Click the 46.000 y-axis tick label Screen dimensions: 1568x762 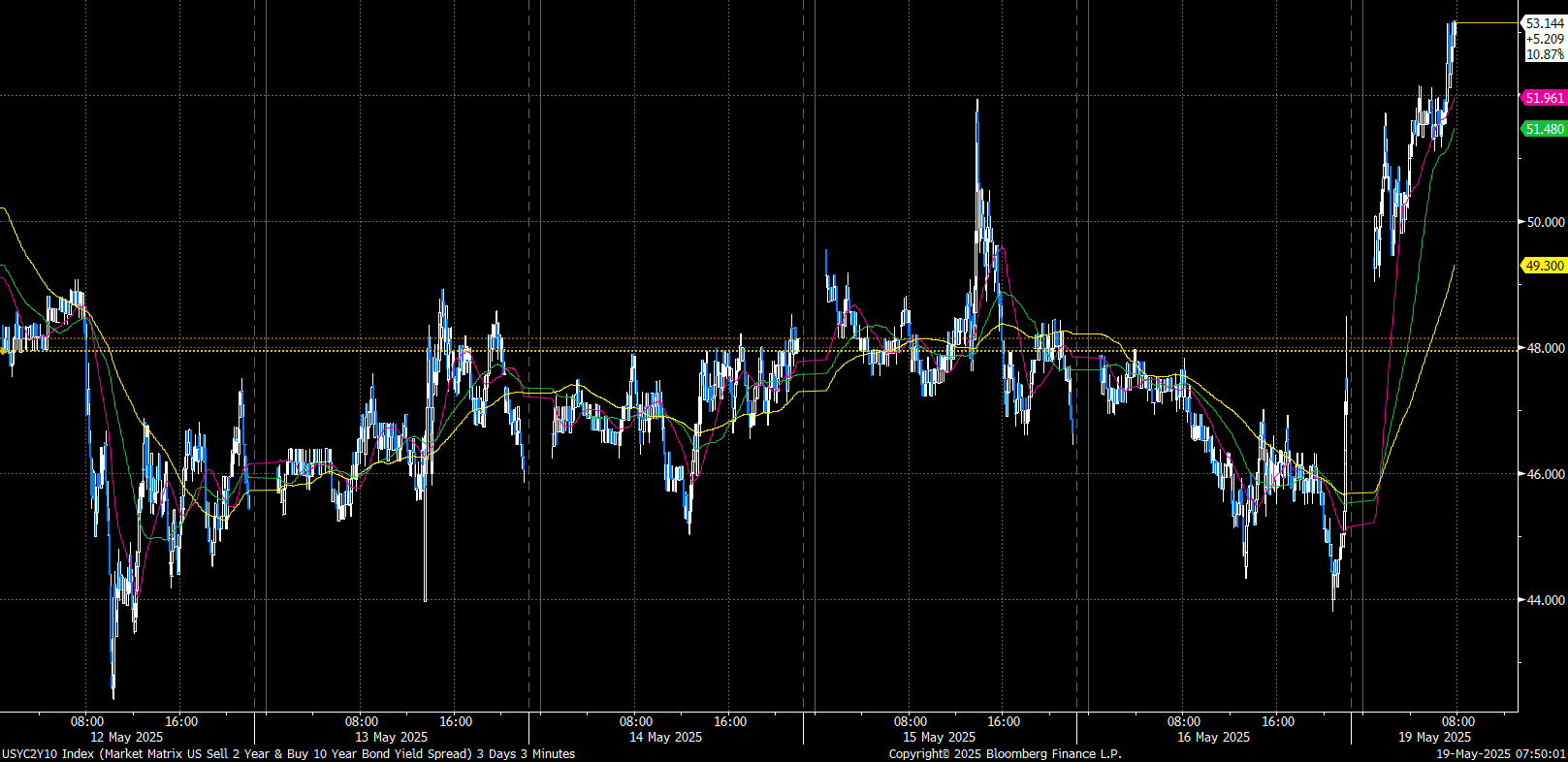(x=1546, y=474)
